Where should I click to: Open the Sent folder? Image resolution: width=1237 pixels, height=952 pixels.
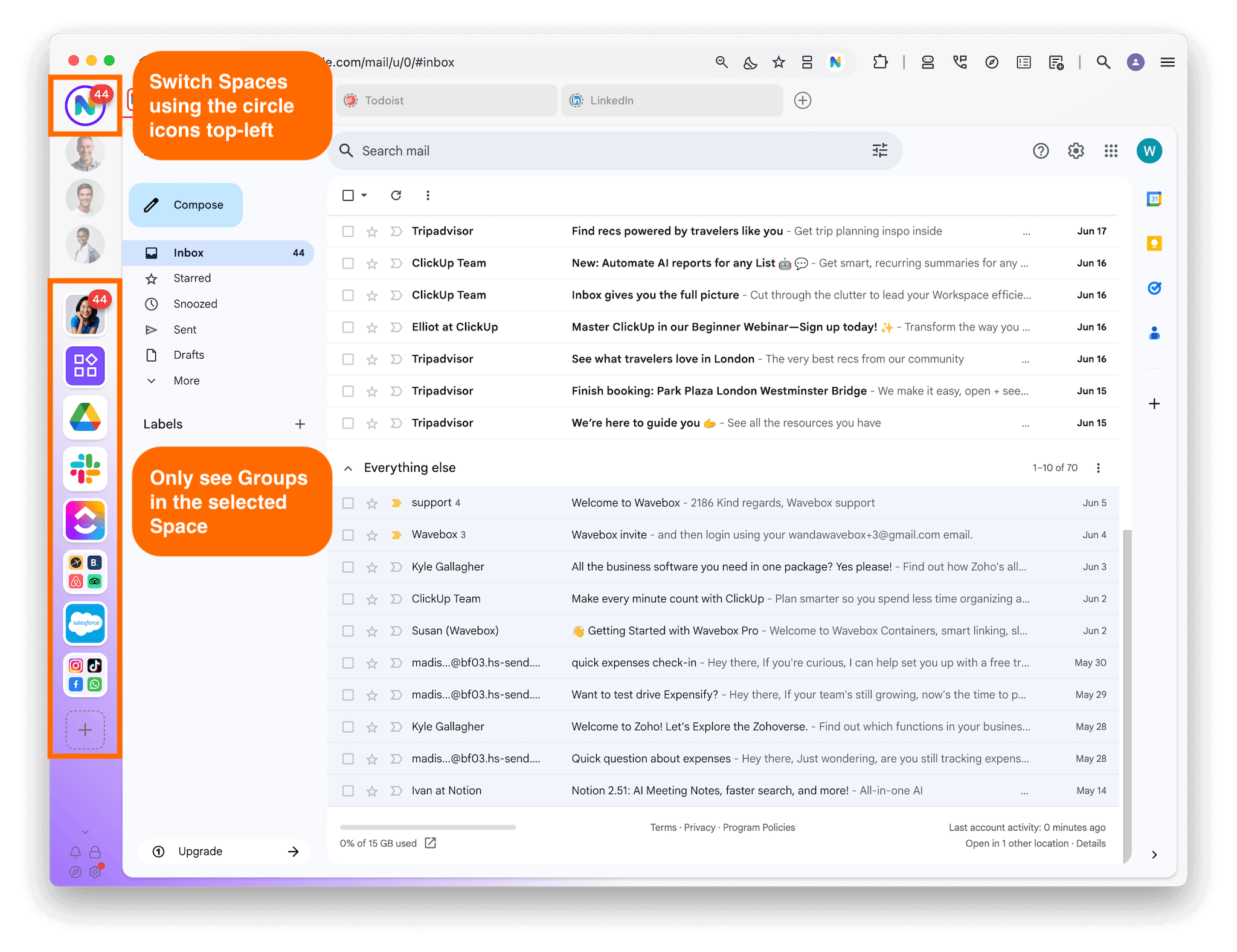pyautogui.click(x=185, y=329)
